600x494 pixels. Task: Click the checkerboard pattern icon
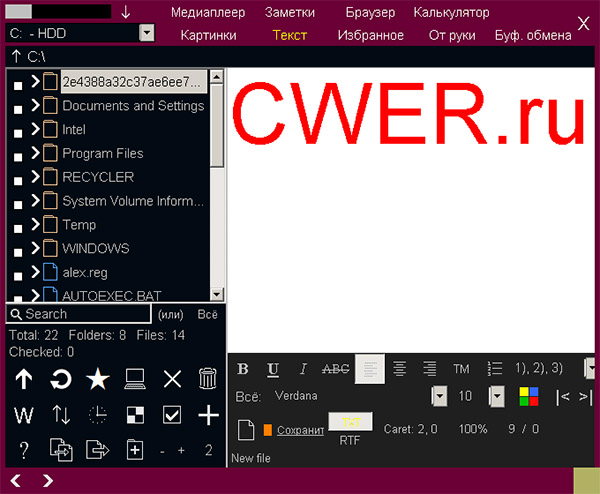[x=135, y=415]
